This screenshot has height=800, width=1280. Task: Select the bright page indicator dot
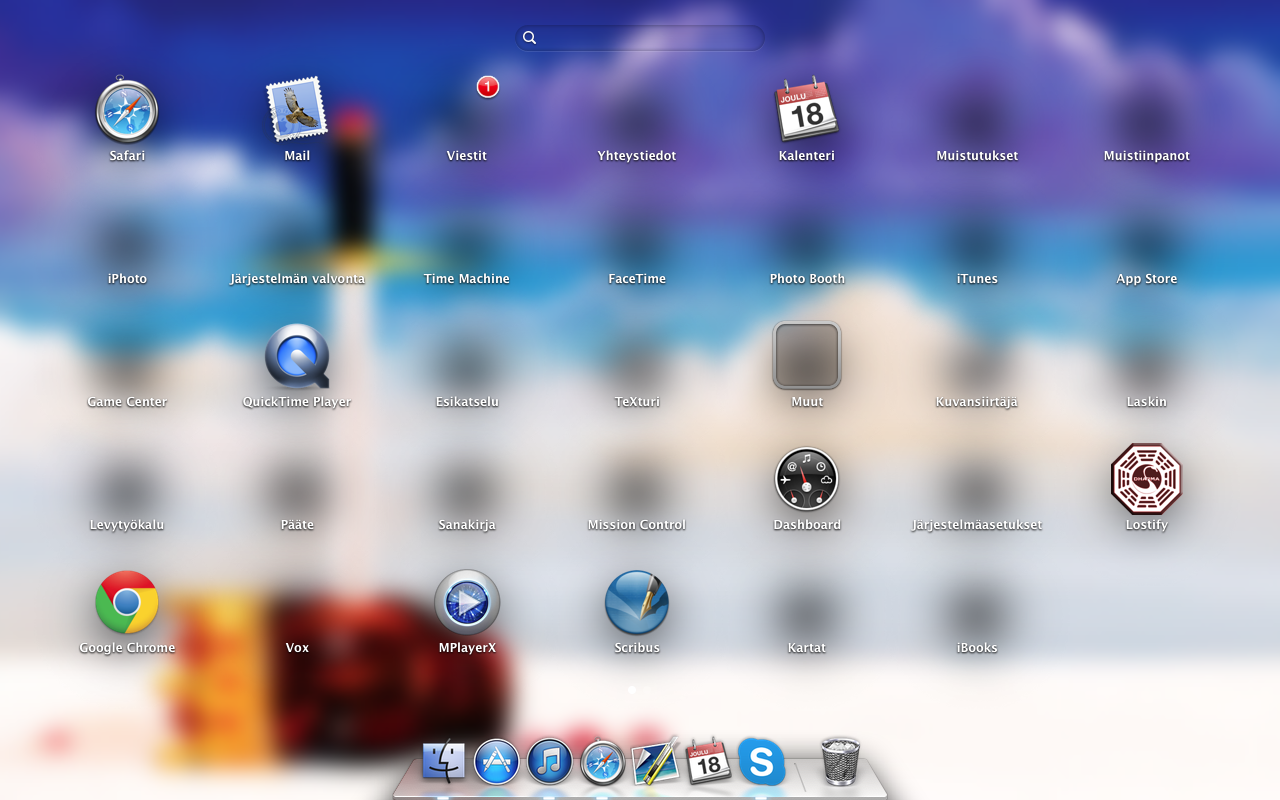pyautogui.click(x=632, y=690)
